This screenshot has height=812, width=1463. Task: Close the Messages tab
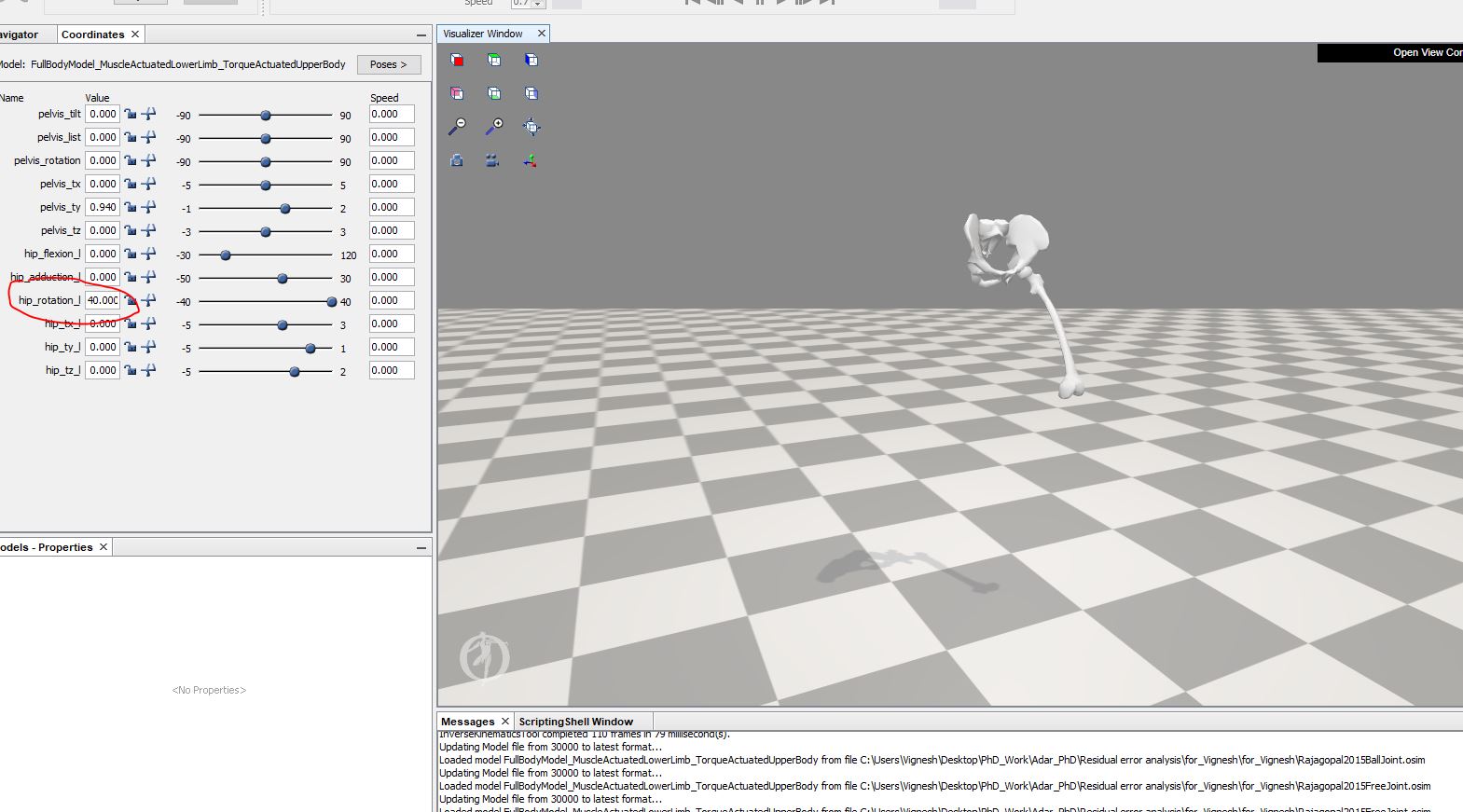point(505,722)
